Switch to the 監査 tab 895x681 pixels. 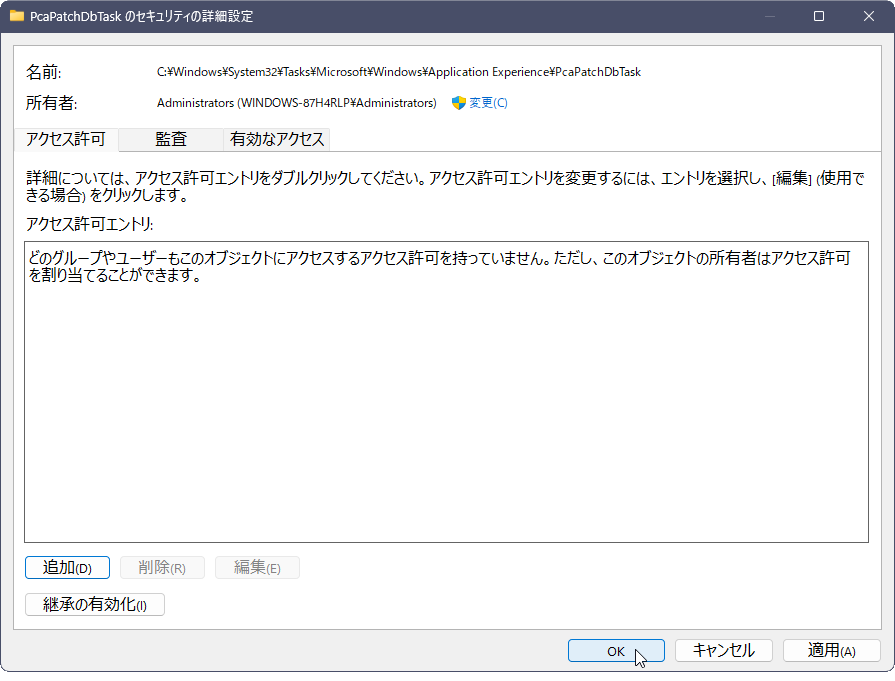(171, 139)
